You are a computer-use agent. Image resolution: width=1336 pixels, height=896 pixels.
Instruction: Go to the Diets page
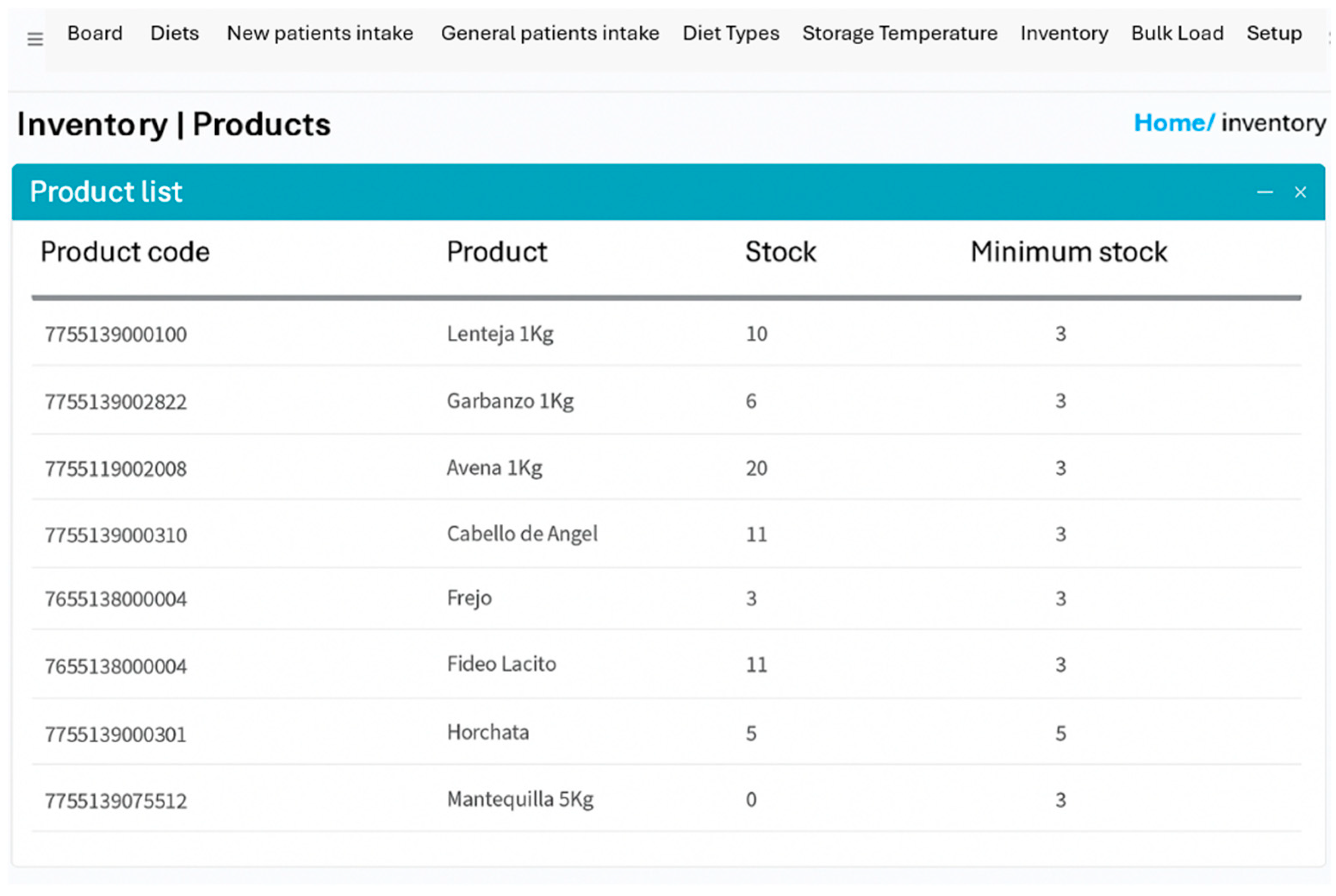pos(174,33)
